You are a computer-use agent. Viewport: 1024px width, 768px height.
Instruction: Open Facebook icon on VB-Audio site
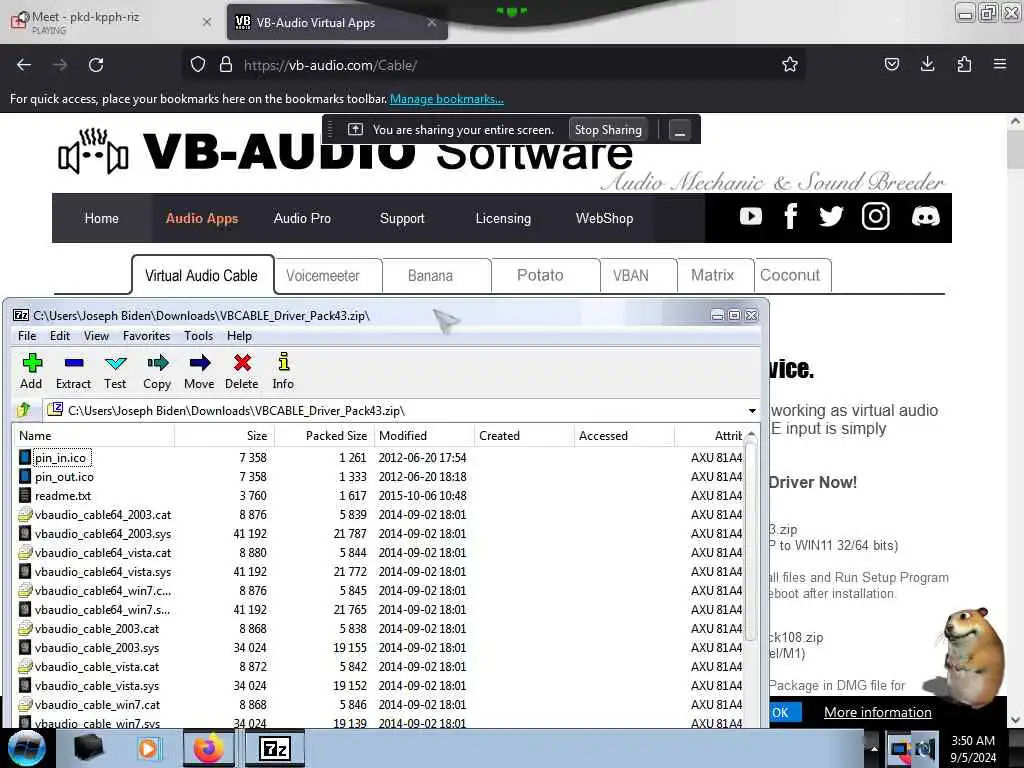point(790,216)
